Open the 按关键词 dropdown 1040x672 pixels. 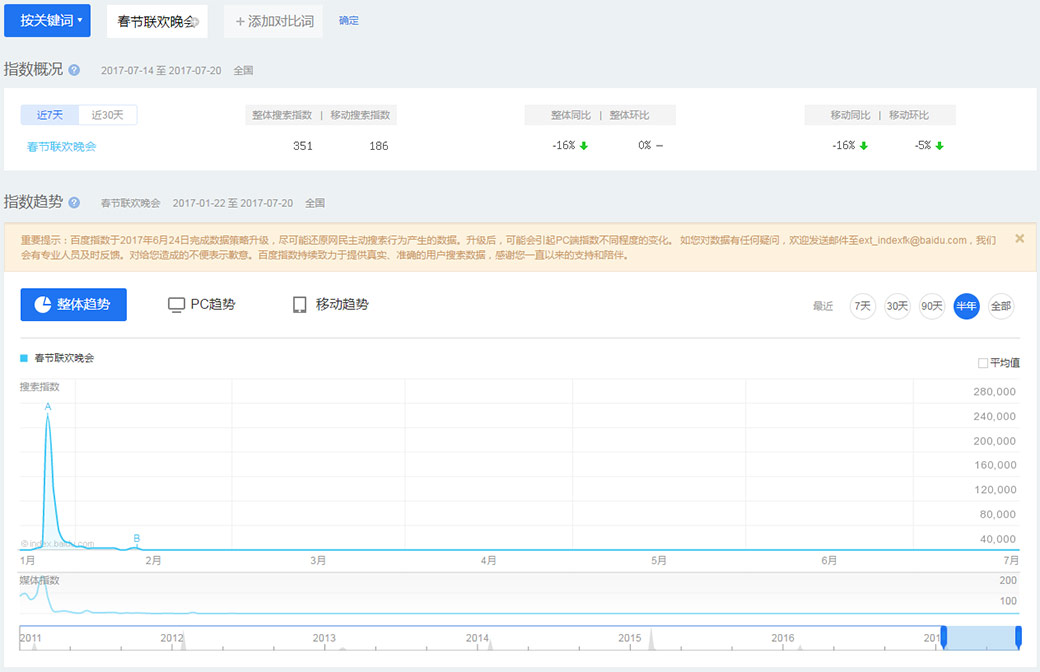[x=47, y=21]
